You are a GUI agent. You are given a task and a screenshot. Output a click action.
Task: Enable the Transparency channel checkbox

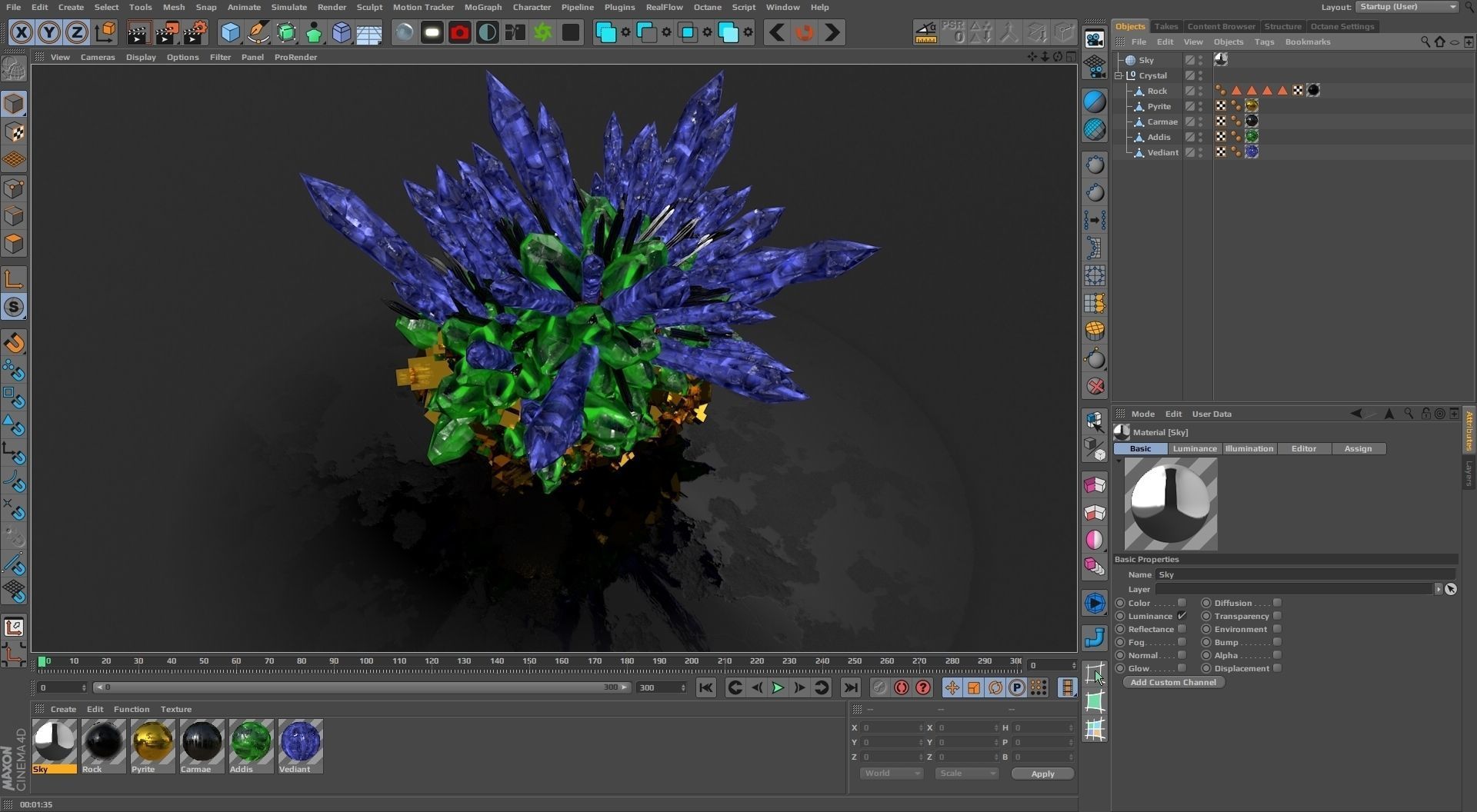(x=1278, y=616)
